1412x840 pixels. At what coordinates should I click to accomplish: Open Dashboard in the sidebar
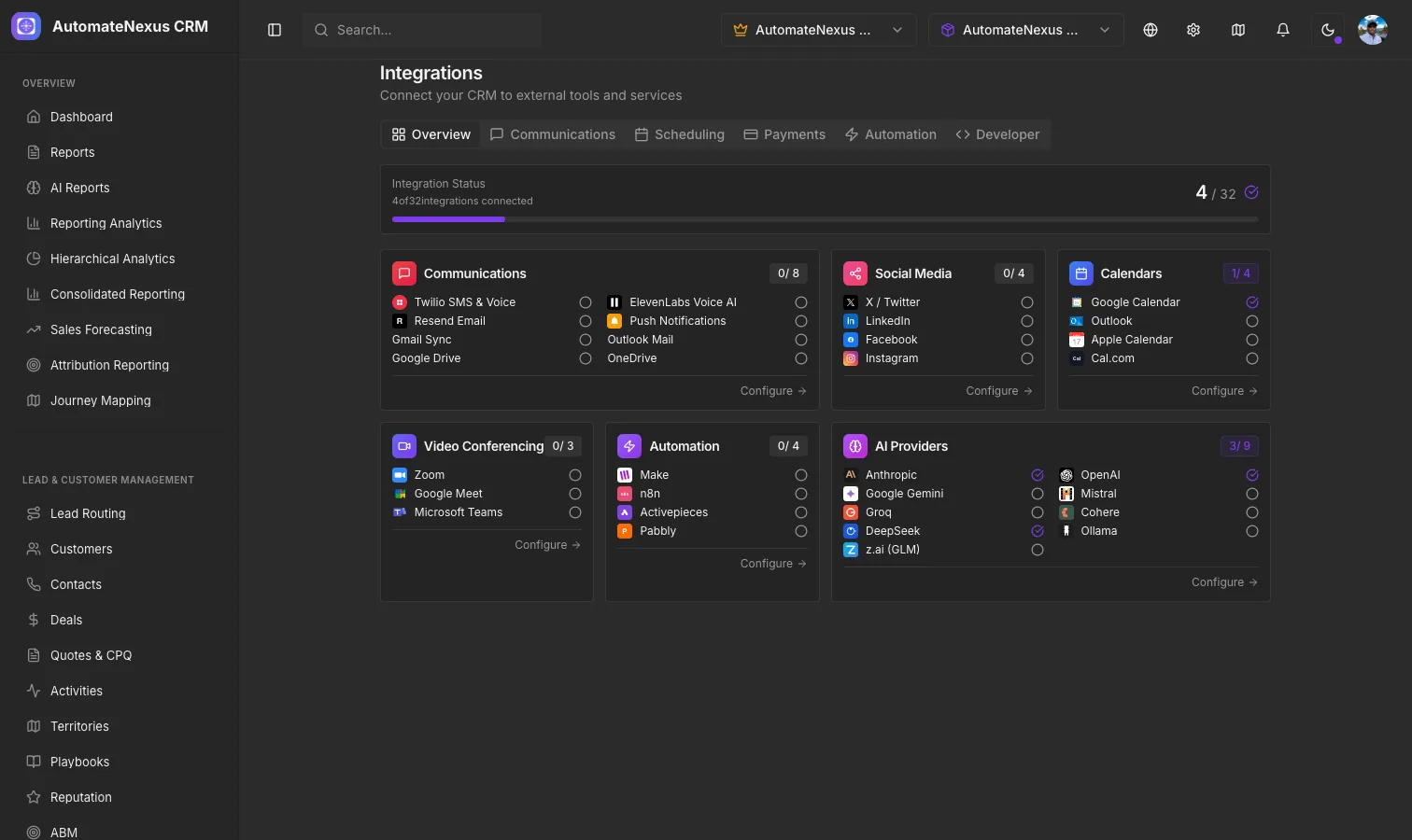pyautogui.click(x=120, y=117)
